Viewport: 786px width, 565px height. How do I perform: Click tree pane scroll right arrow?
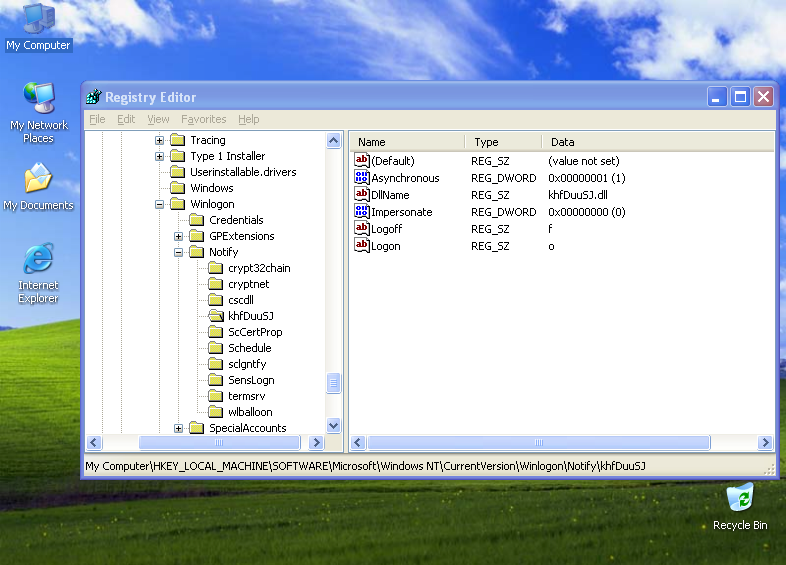click(x=316, y=443)
